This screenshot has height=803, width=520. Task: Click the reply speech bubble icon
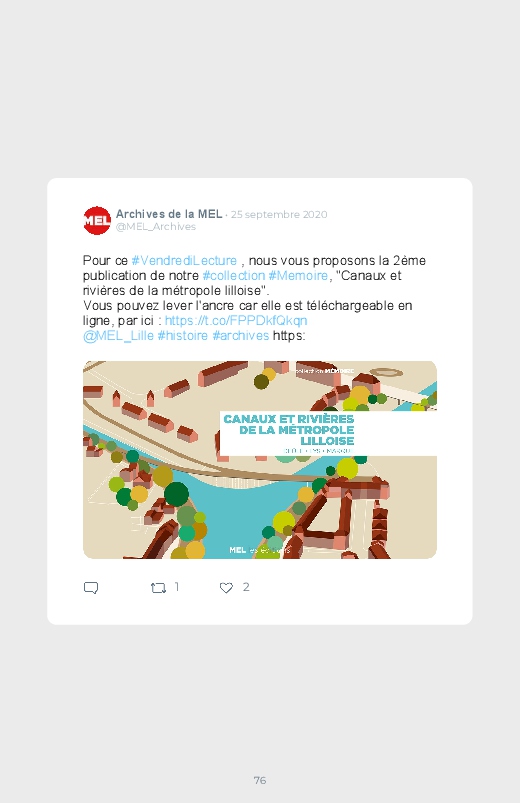click(x=91, y=588)
